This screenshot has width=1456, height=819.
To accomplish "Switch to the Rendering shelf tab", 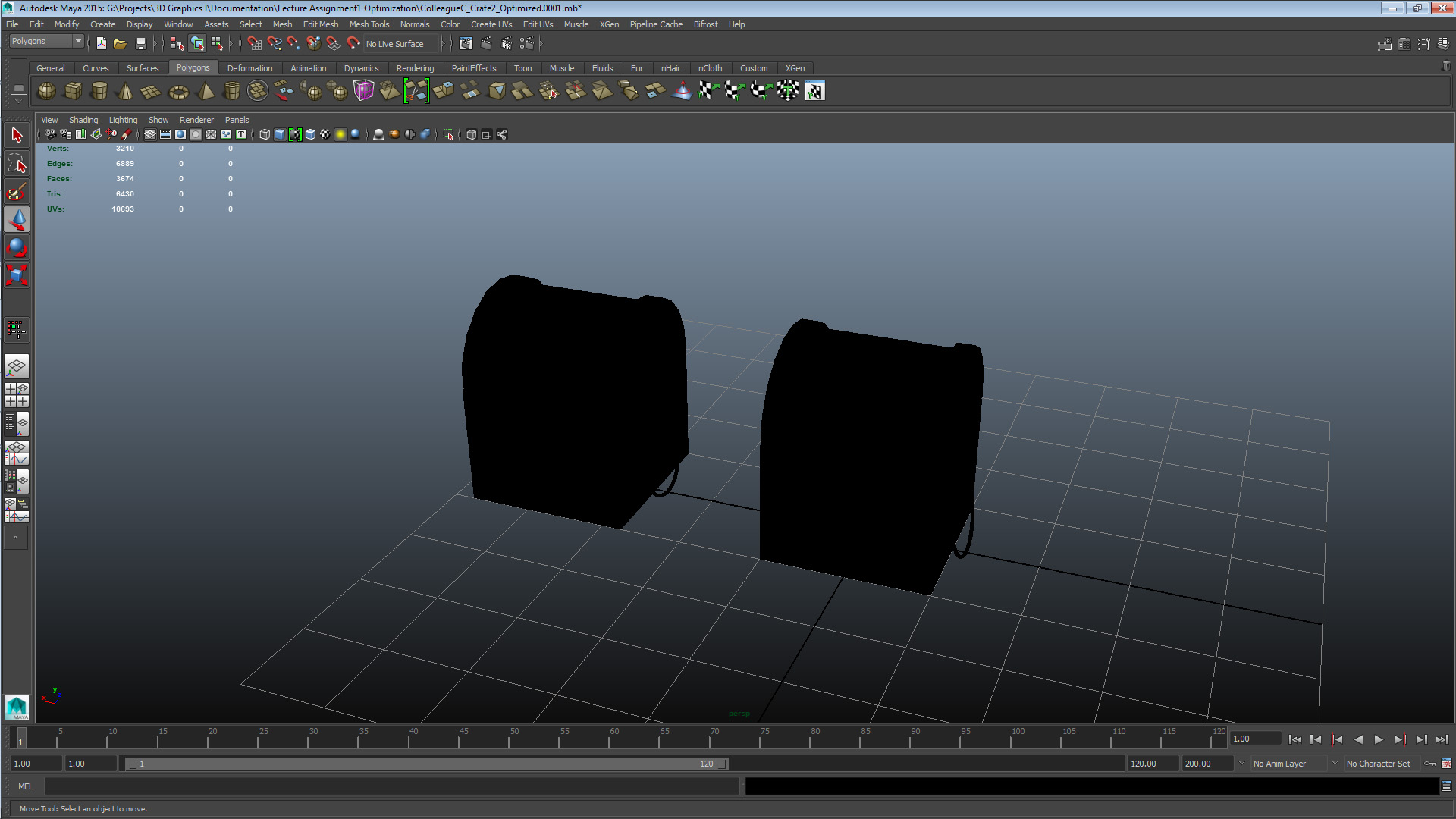I will (415, 68).
